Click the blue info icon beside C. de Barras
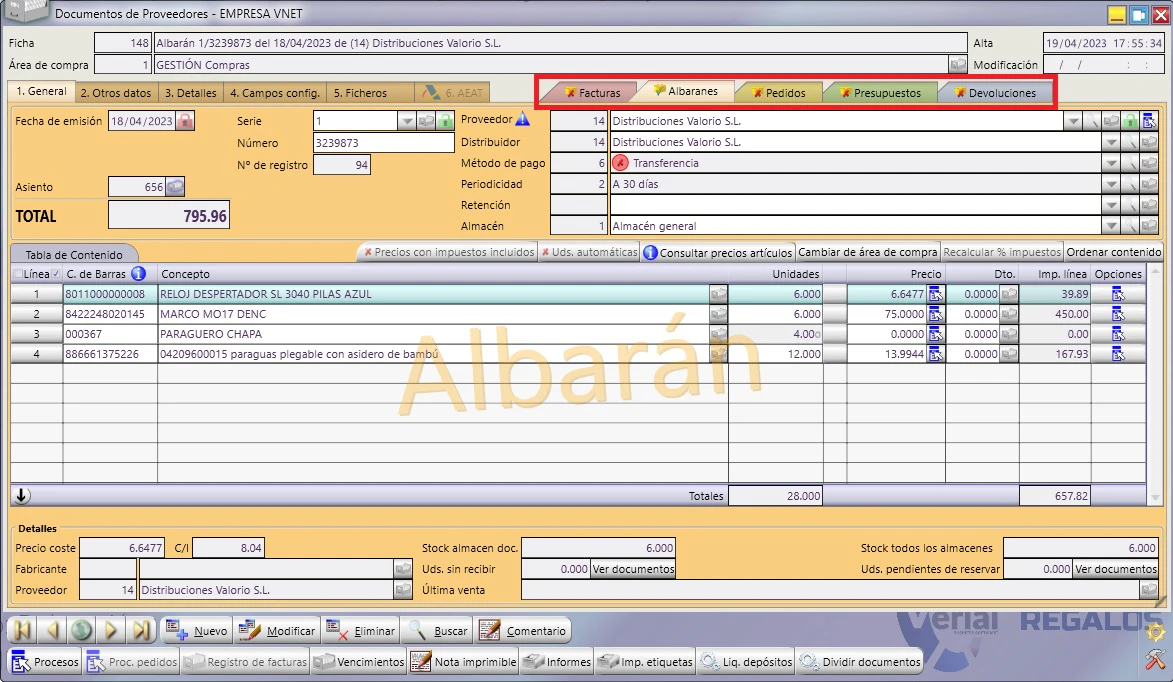This screenshot has width=1173, height=682. [138, 274]
